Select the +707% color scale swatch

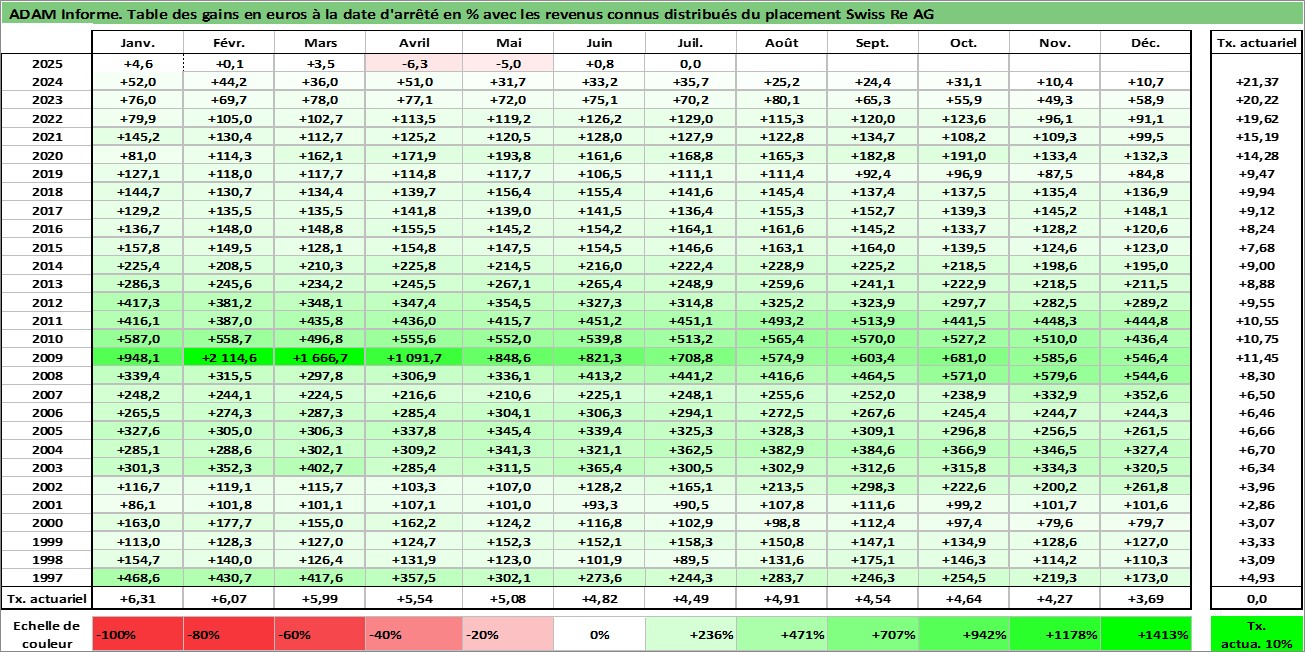[873, 634]
